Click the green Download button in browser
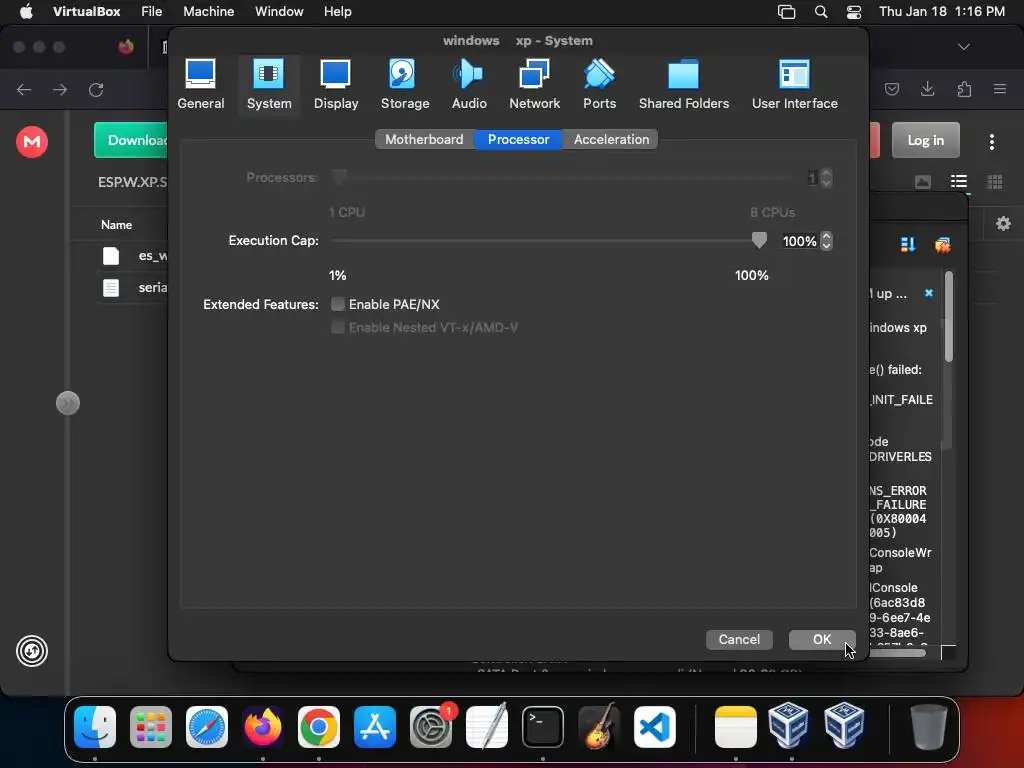This screenshot has width=1024, height=768. coord(131,140)
